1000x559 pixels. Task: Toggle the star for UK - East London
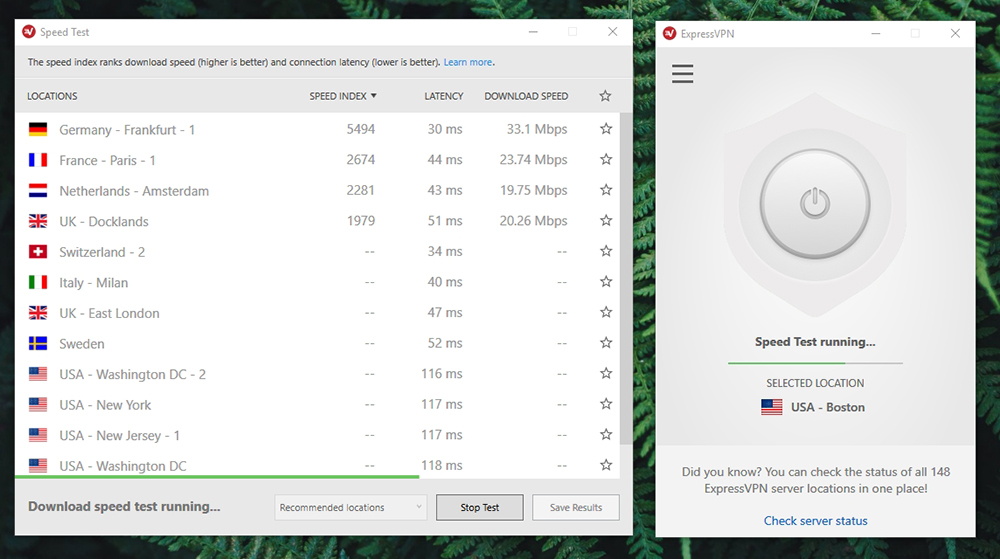(606, 312)
